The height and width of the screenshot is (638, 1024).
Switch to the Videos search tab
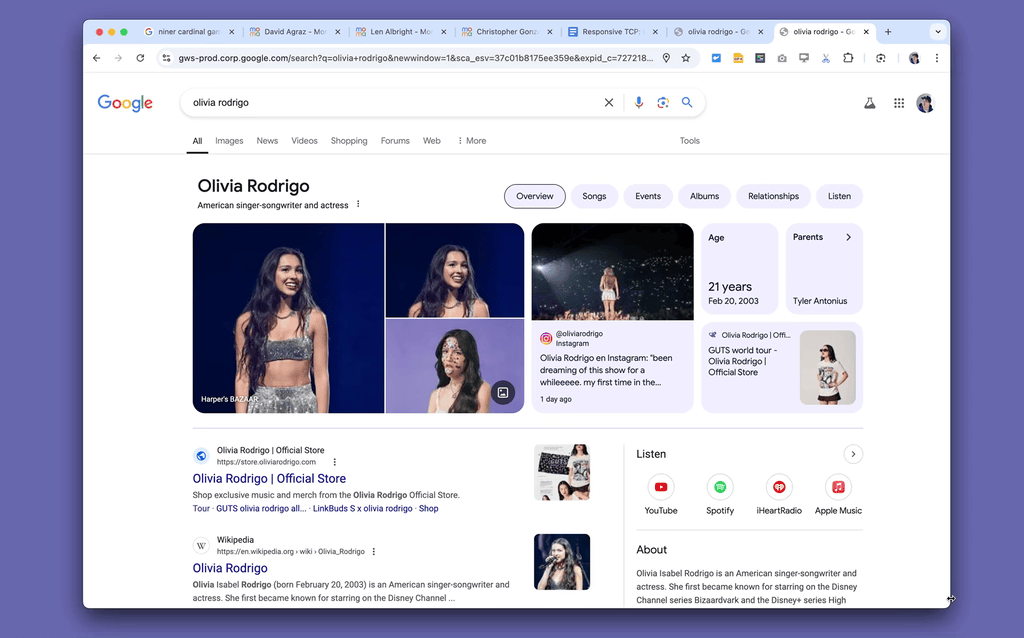click(304, 140)
